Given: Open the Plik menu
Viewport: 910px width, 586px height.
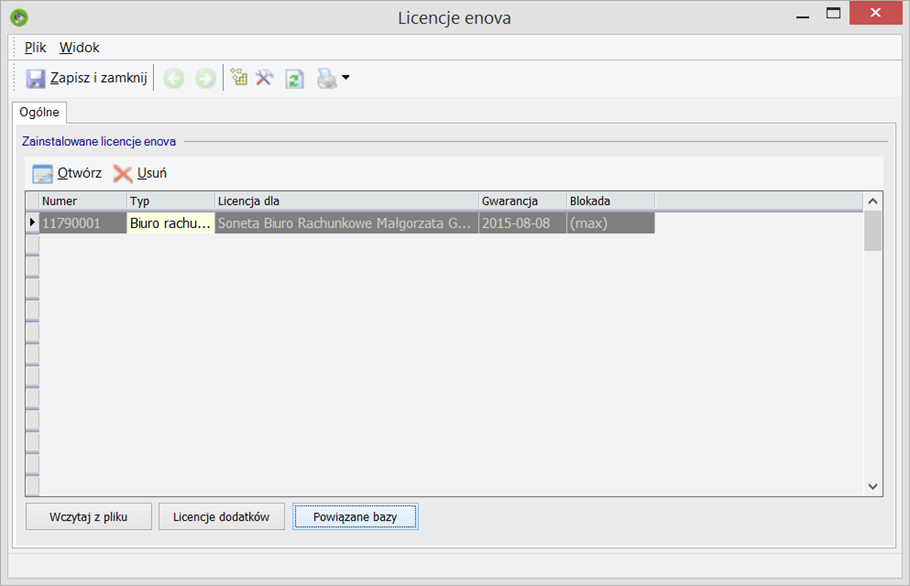Looking at the screenshot, I should [35, 48].
